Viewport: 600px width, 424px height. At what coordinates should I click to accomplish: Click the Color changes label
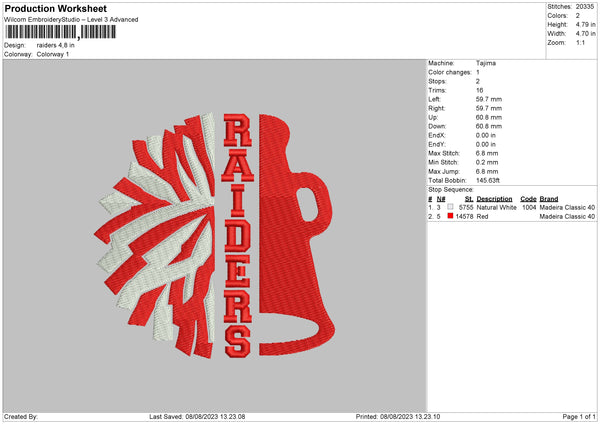tap(450, 72)
